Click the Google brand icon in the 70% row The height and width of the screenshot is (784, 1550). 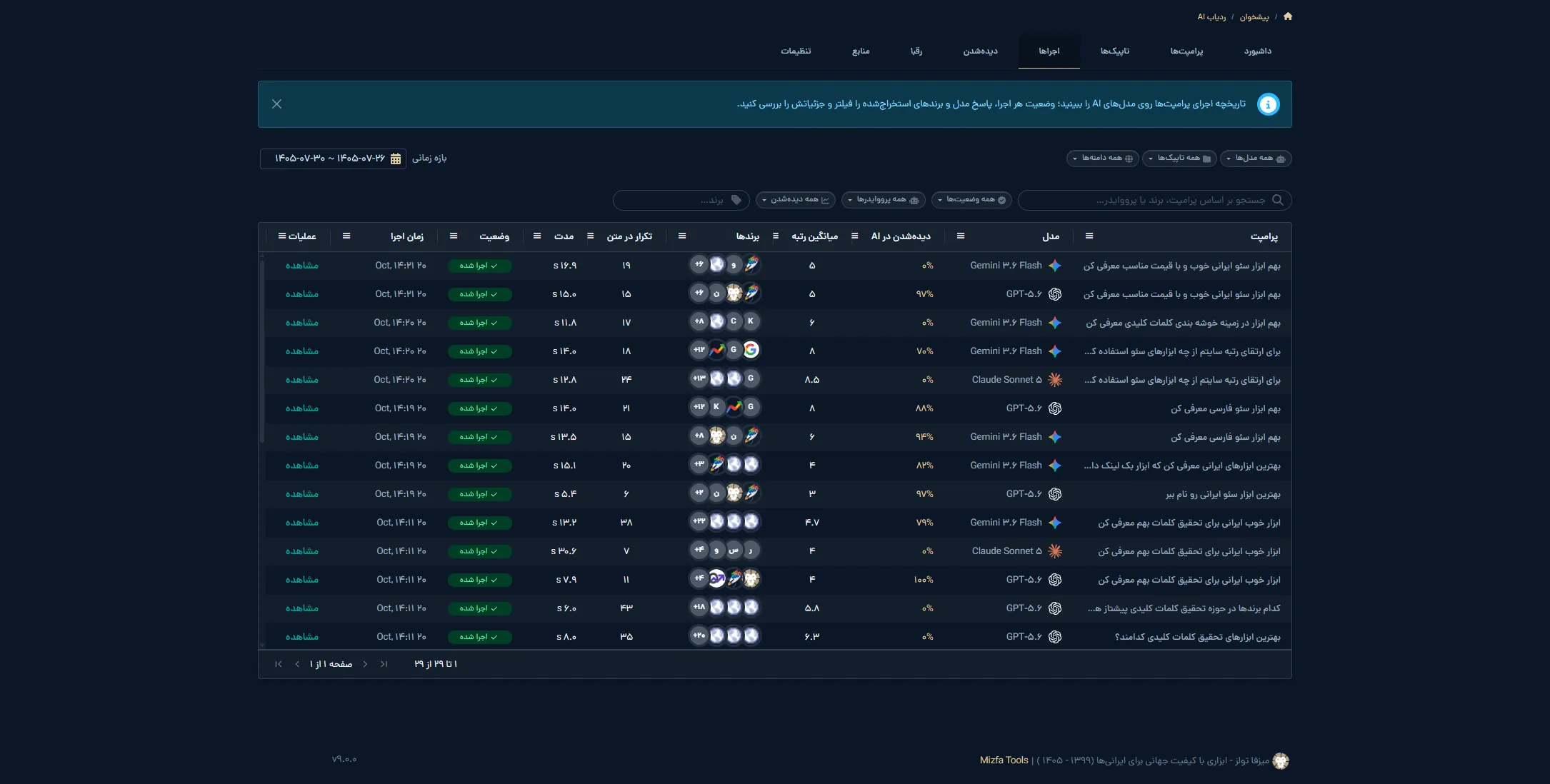pyautogui.click(x=751, y=350)
